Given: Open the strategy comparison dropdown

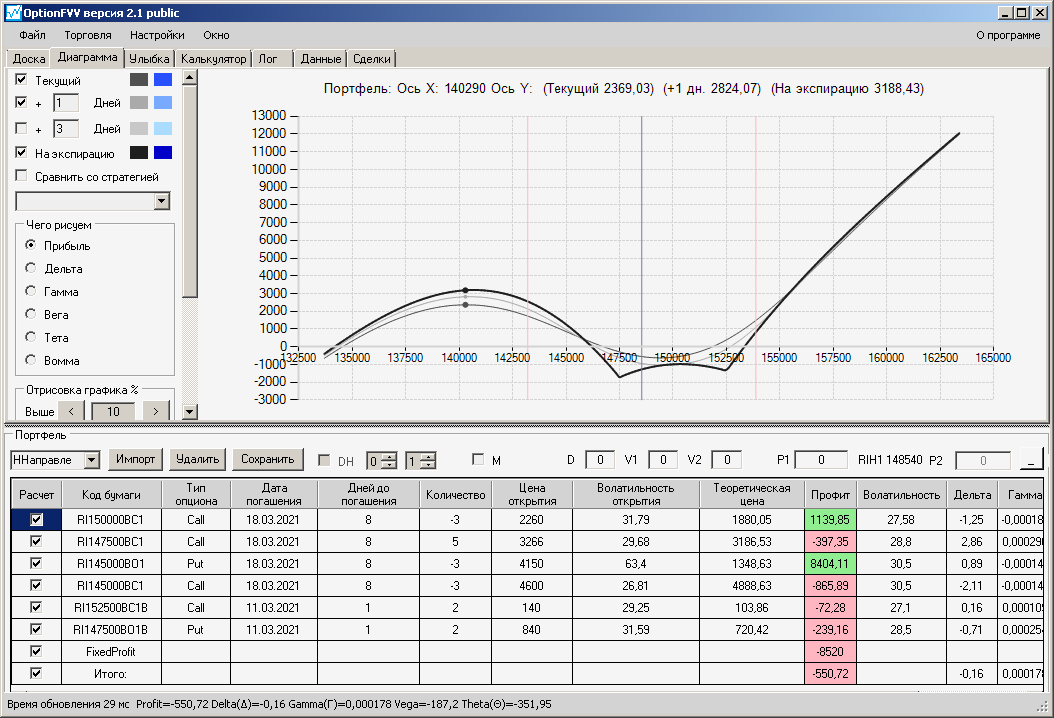Looking at the screenshot, I should pos(162,201).
